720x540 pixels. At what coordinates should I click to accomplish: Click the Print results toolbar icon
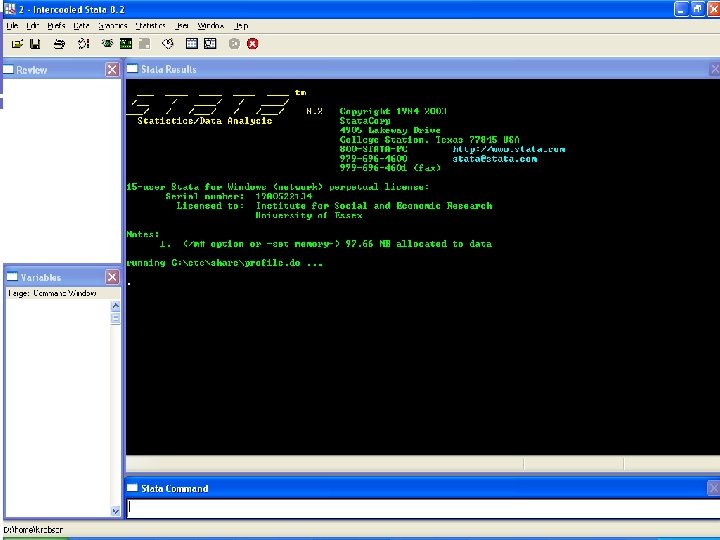point(59,44)
